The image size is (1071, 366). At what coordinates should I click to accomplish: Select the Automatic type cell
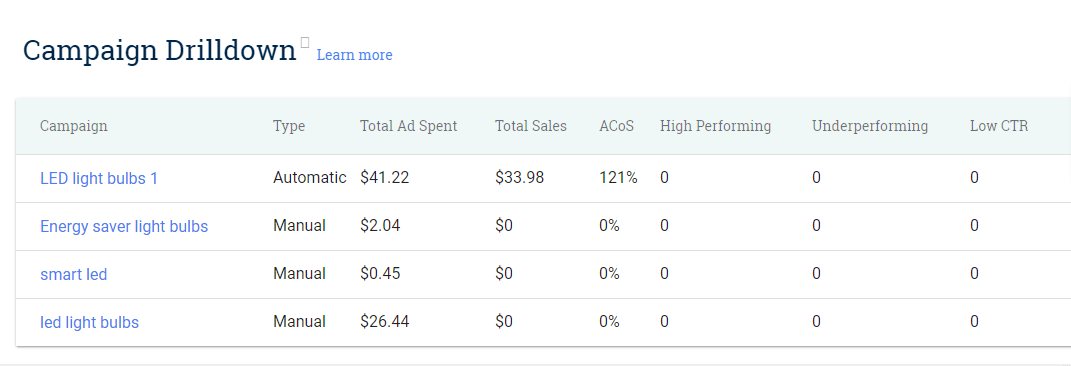point(309,178)
